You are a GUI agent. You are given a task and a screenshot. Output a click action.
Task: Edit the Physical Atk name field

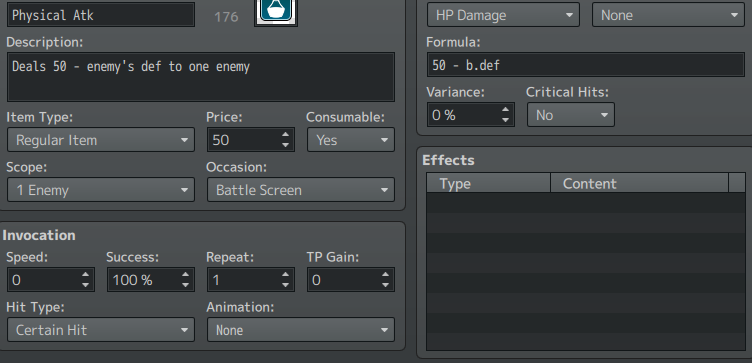(101, 15)
